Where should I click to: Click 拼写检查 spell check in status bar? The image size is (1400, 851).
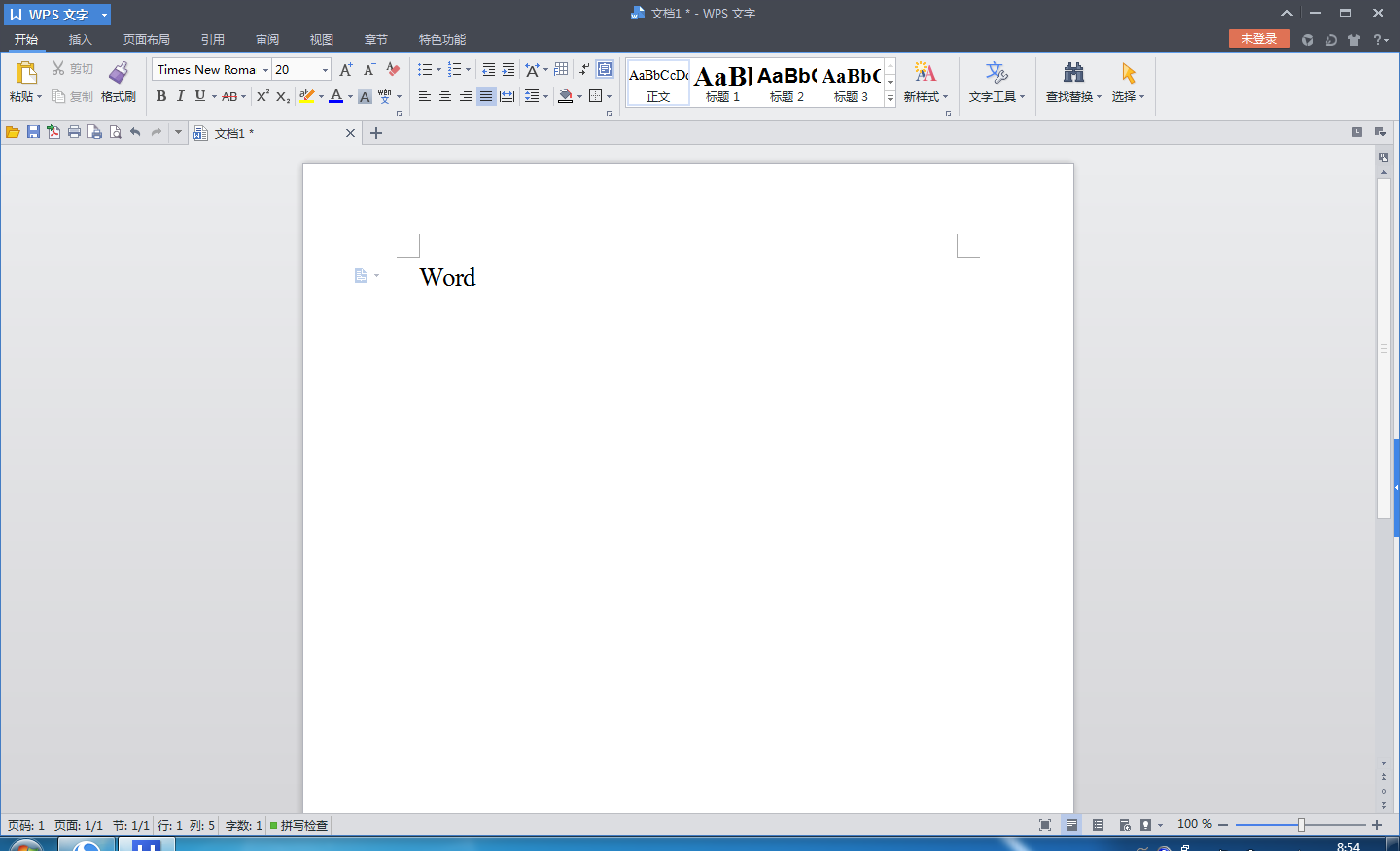tap(303, 825)
